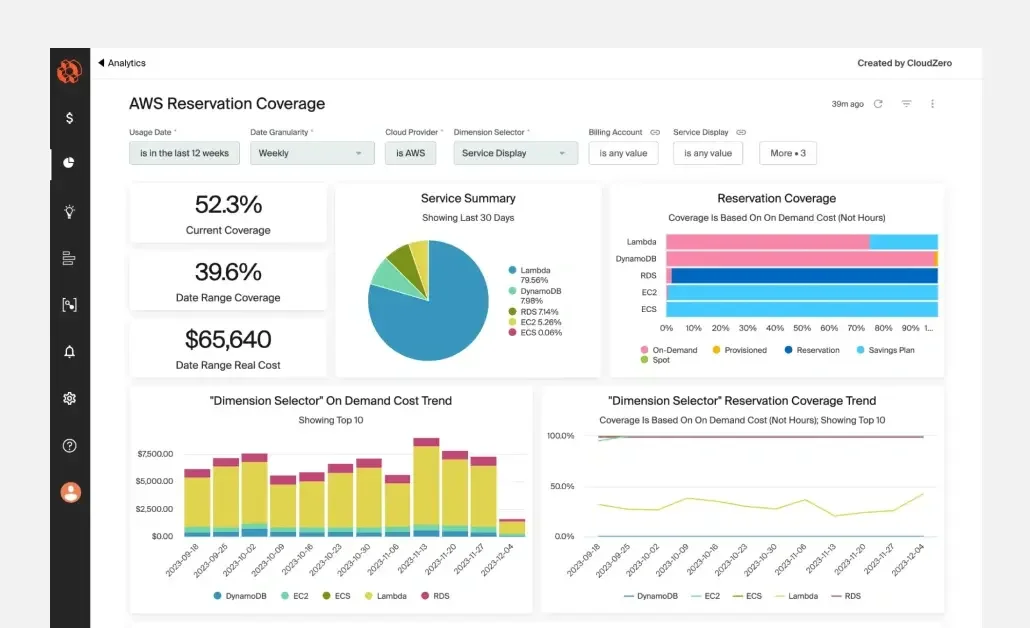Click Created by CloudZero text
The height and width of the screenshot is (628, 1030).
pos(905,63)
